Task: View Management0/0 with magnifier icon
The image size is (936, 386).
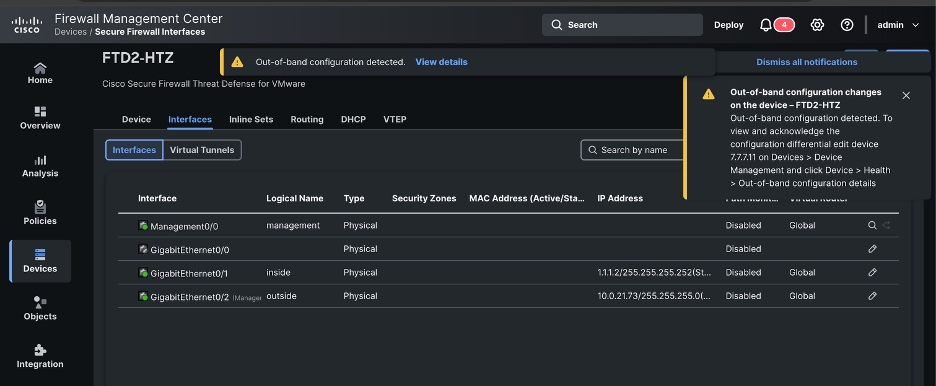Action: coord(872,226)
